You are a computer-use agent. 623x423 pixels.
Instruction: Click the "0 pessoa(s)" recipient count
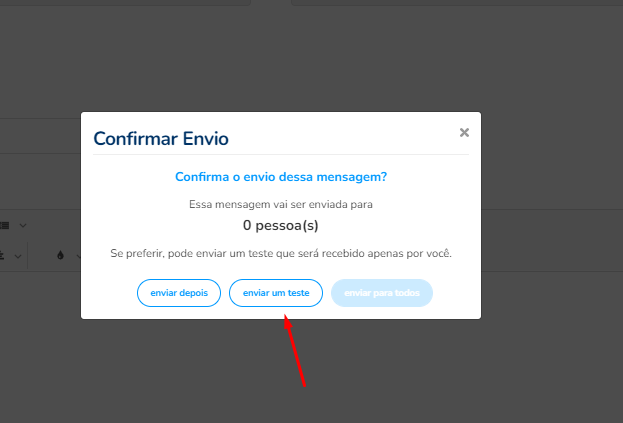pos(281,226)
